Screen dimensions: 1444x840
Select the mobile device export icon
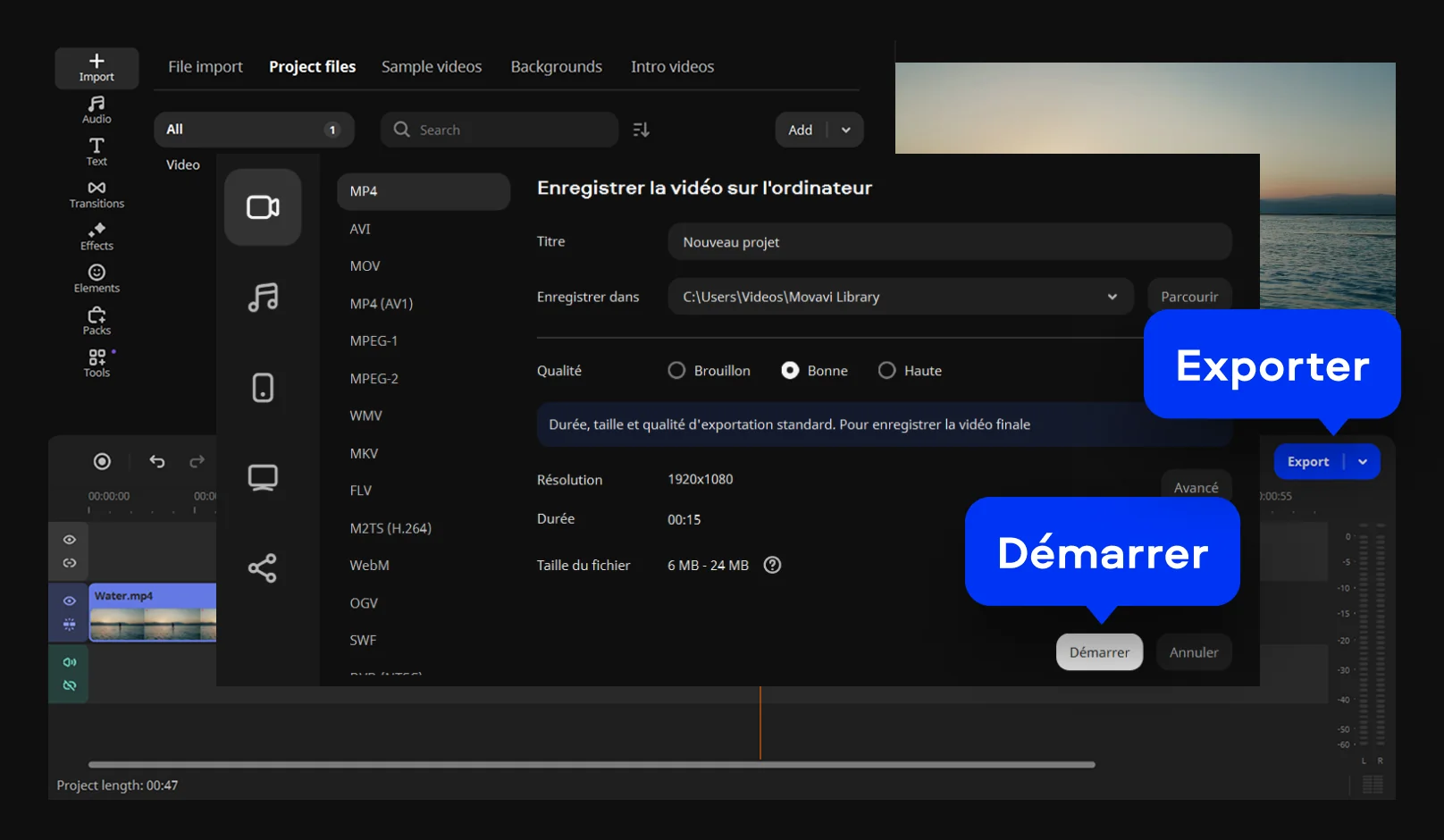(263, 388)
